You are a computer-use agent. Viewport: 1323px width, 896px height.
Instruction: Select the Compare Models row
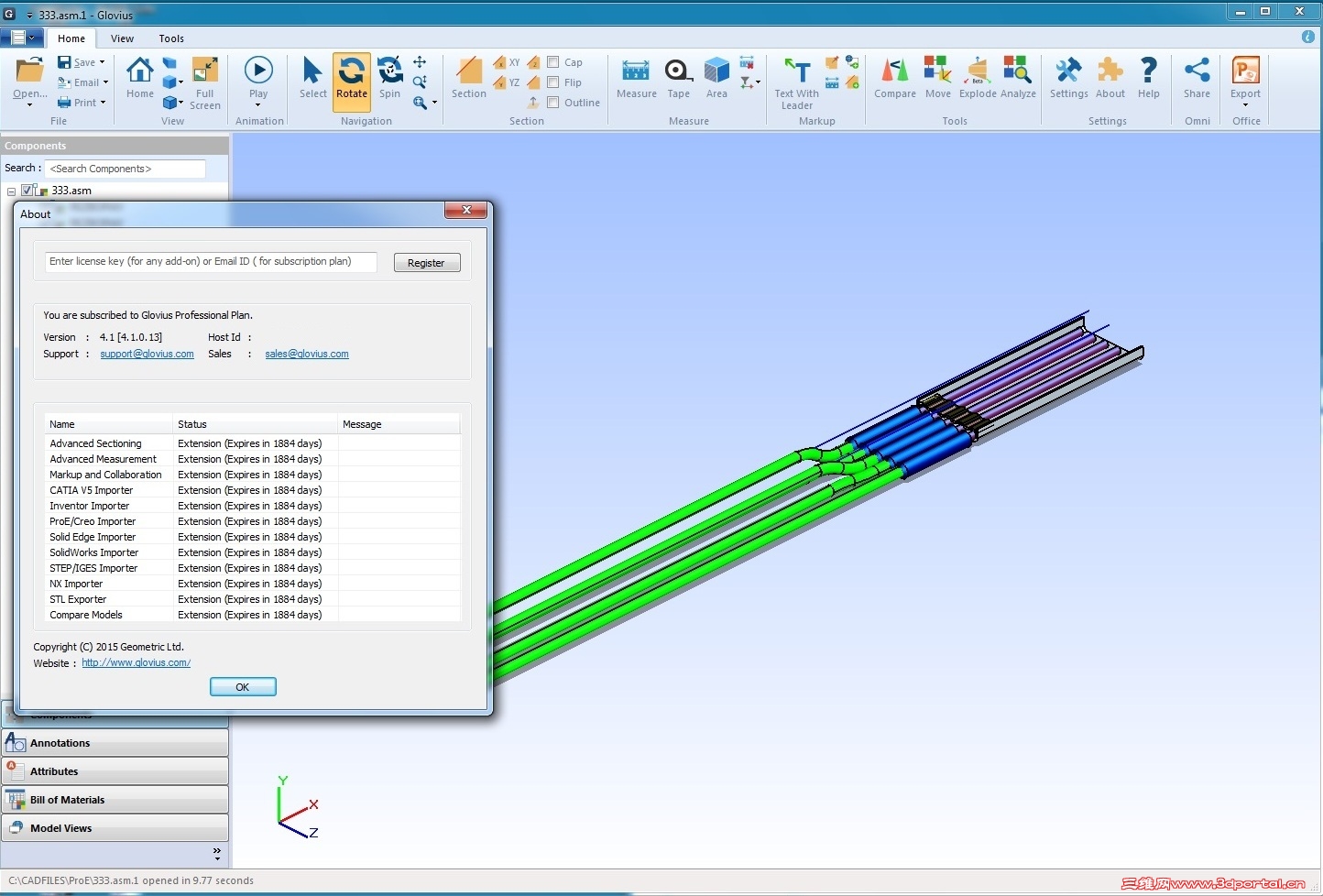point(252,615)
